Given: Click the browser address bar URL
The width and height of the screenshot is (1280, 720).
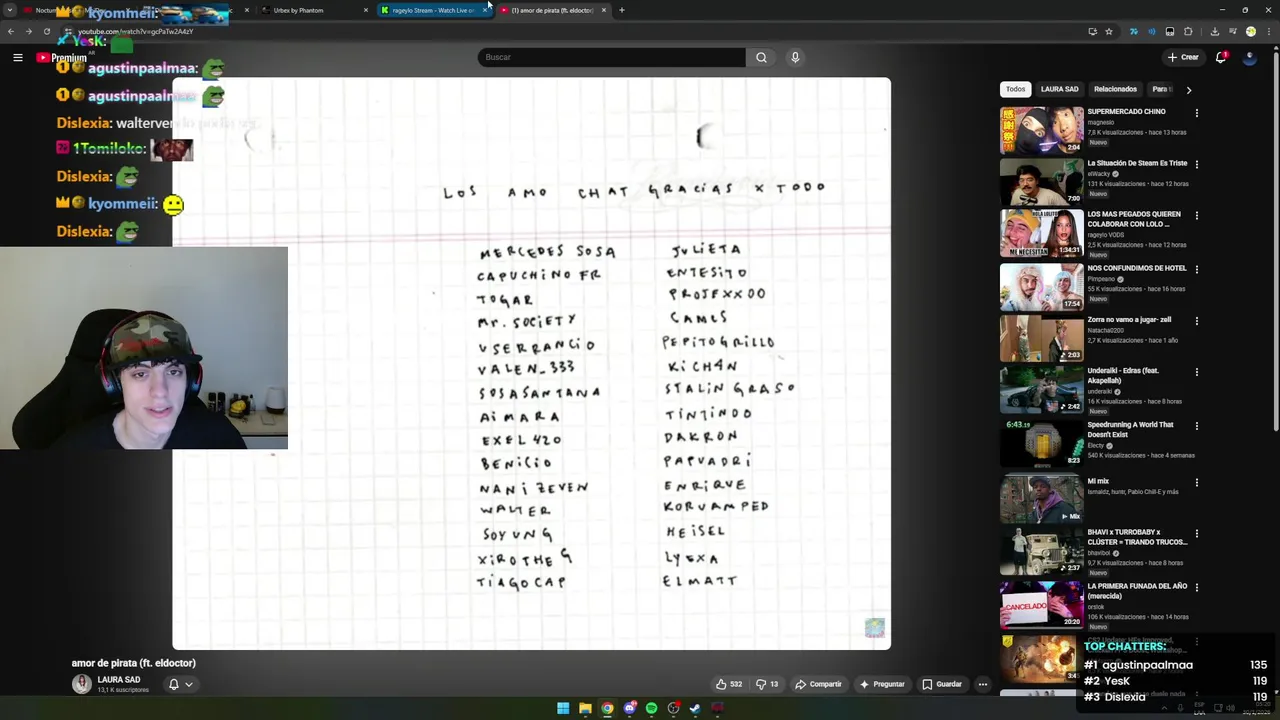Looking at the screenshot, I should click(135, 31).
